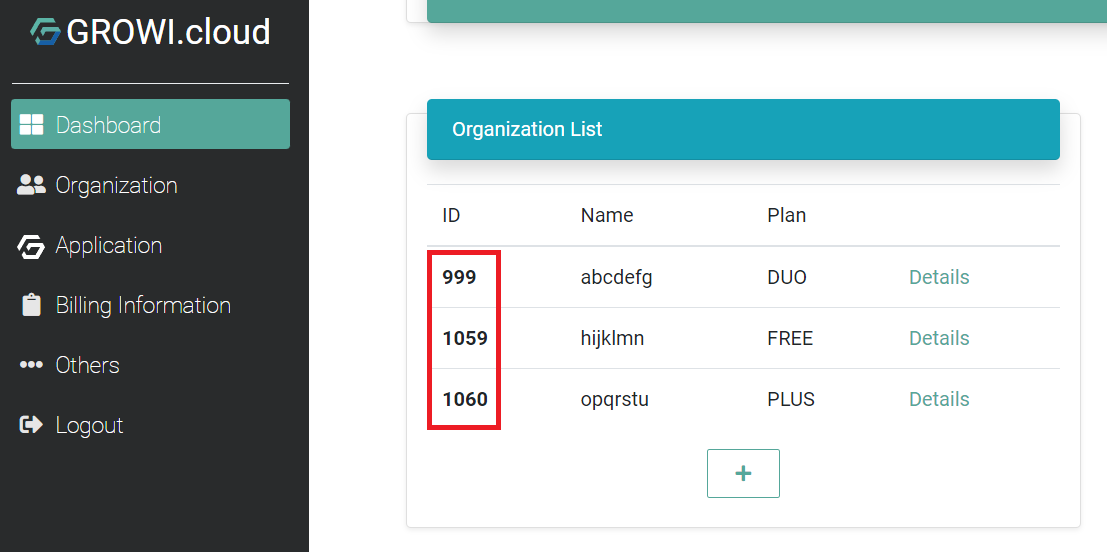1107x552 pixels.
Task: Click the Others ellipsis icon
Action: click(31, 365)
